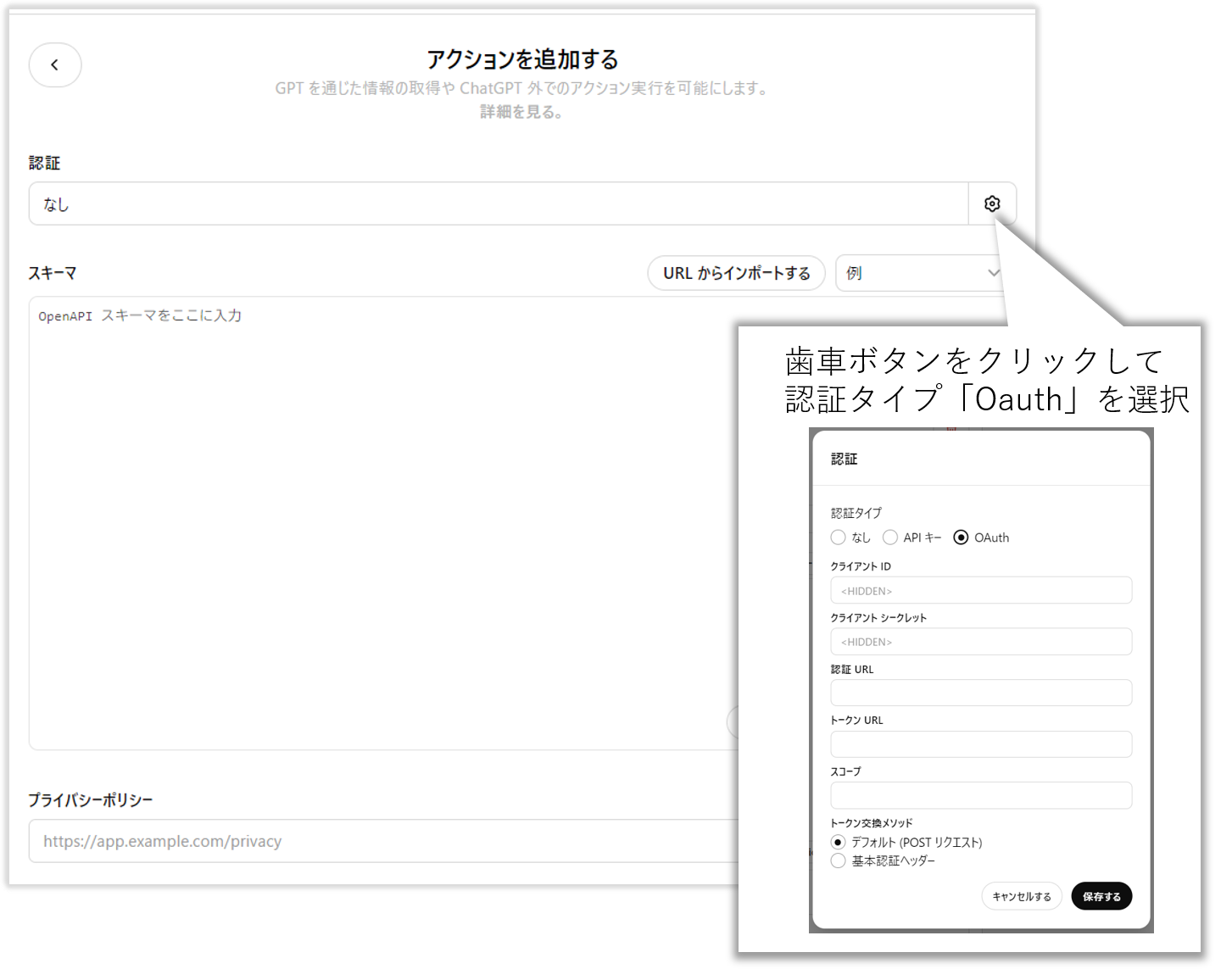
Task: Click the privacy policy URL field
Action: pos(383,841)
